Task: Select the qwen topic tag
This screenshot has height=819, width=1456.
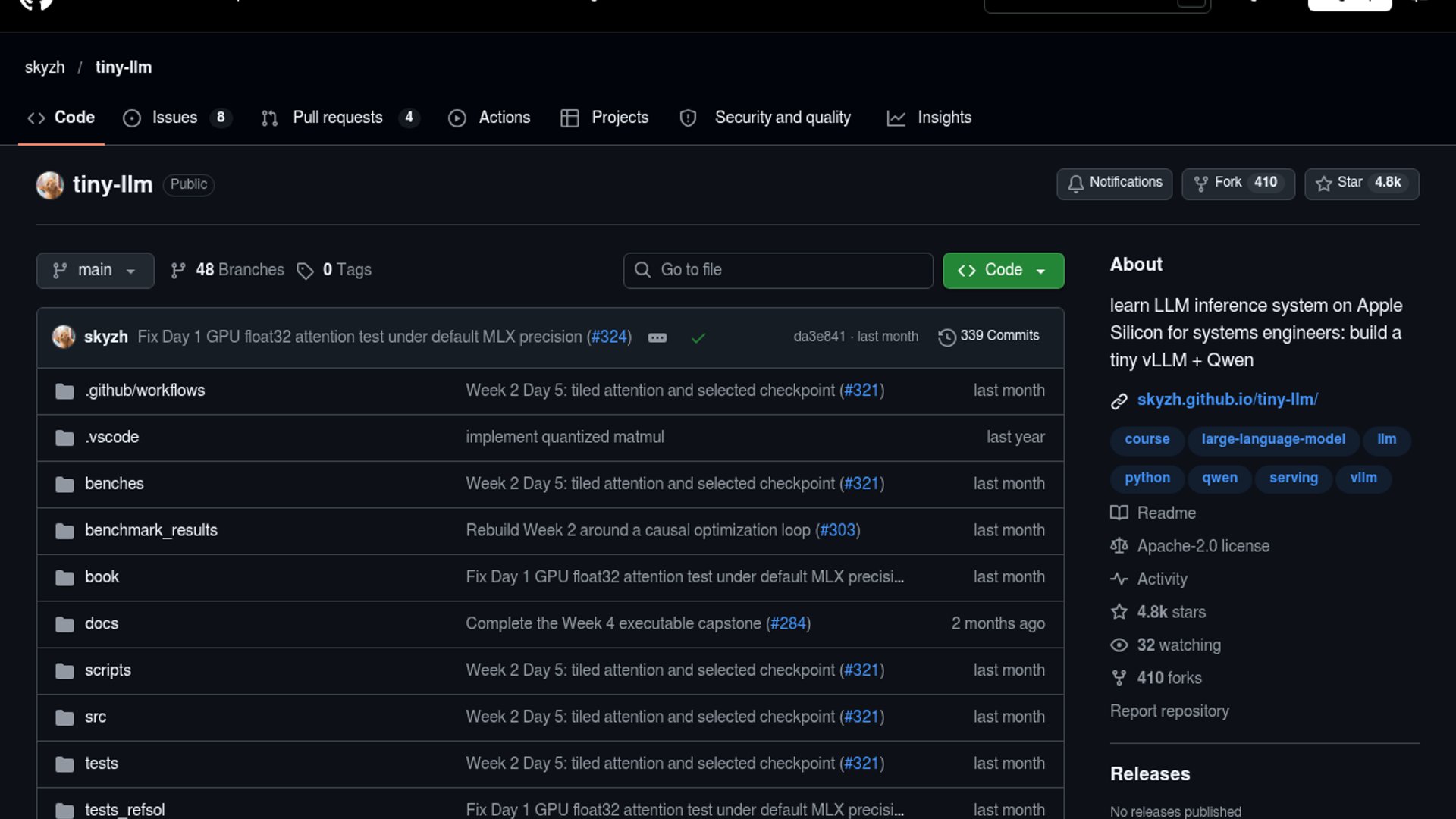Action: point(1219,479)
